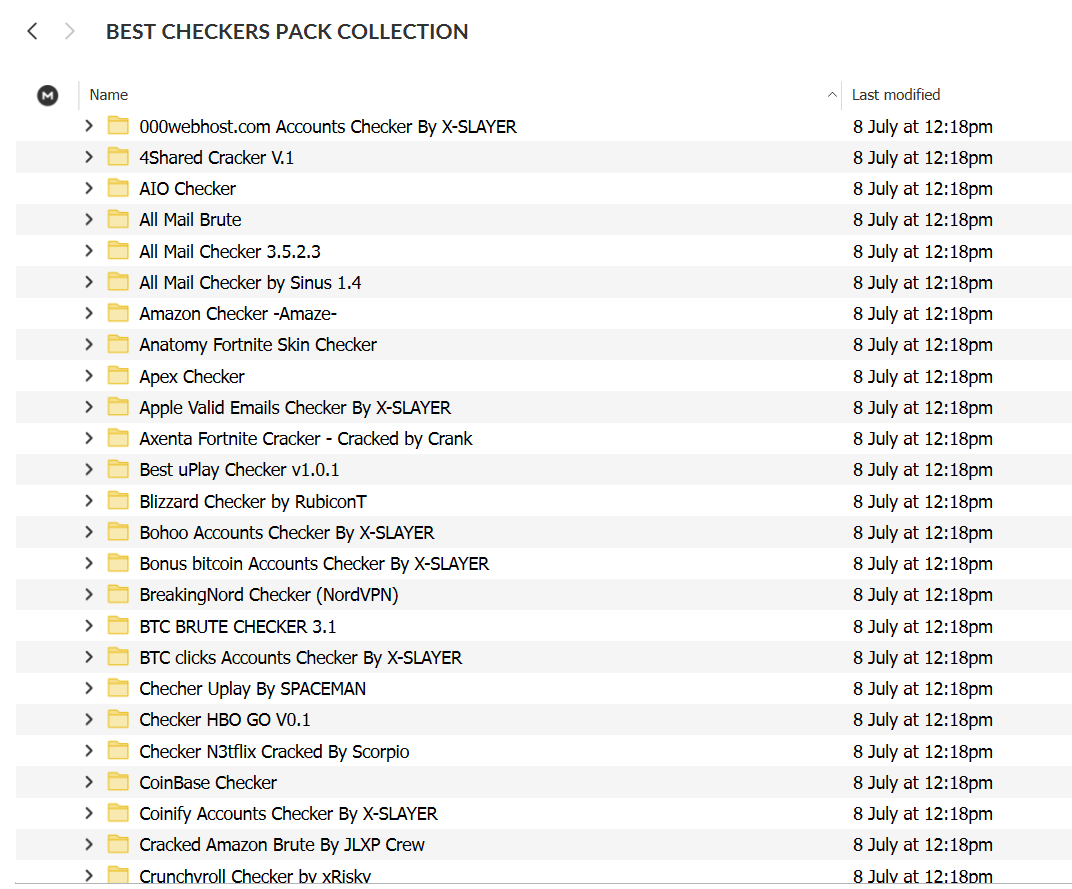The image size is (1072, 889).
Task: Click BTC BRUTE CHECKER 3.1 folder icon
Action: (118, 626)
